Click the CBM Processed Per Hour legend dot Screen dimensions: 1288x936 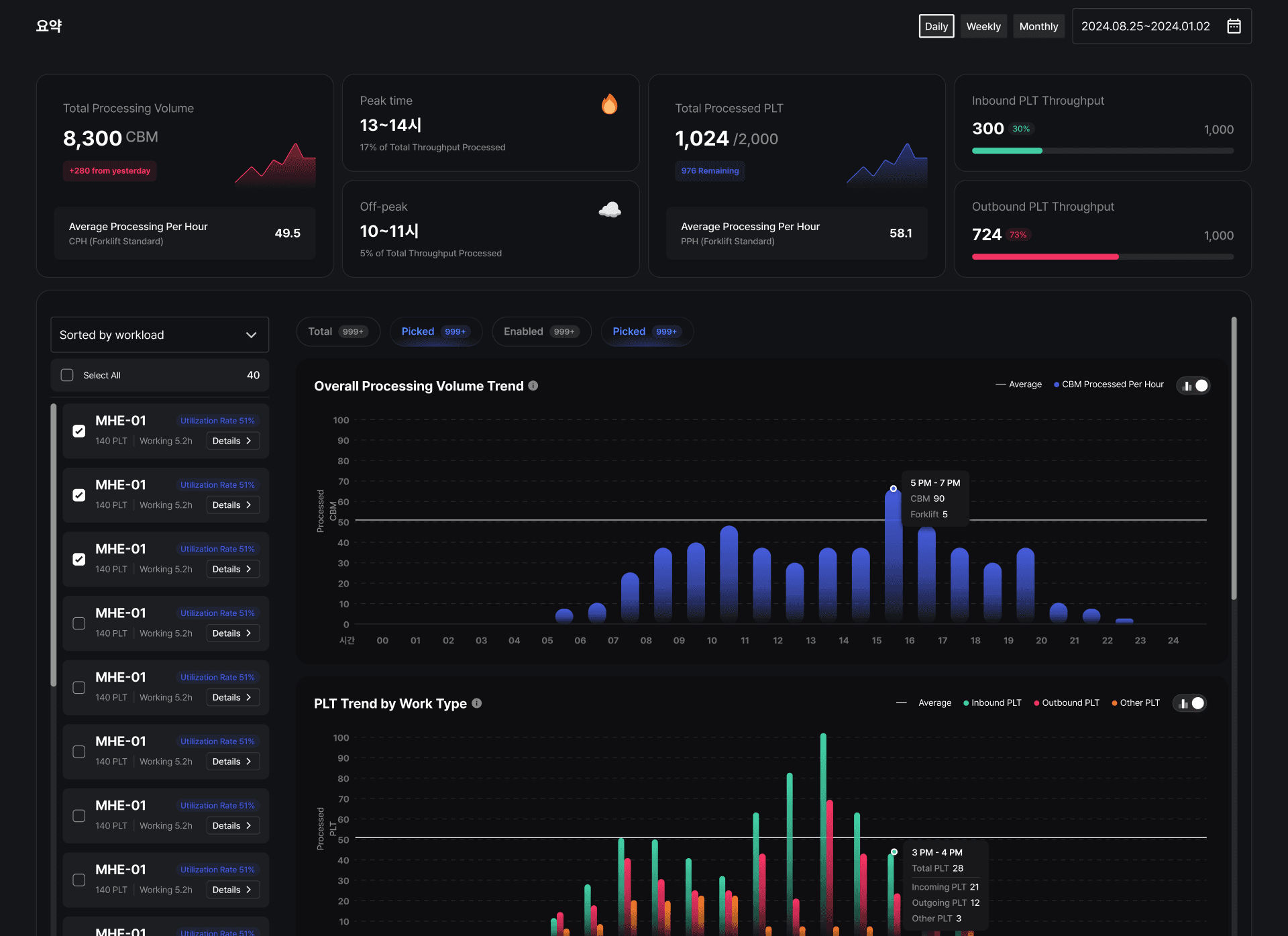[x=1057, y=384]
